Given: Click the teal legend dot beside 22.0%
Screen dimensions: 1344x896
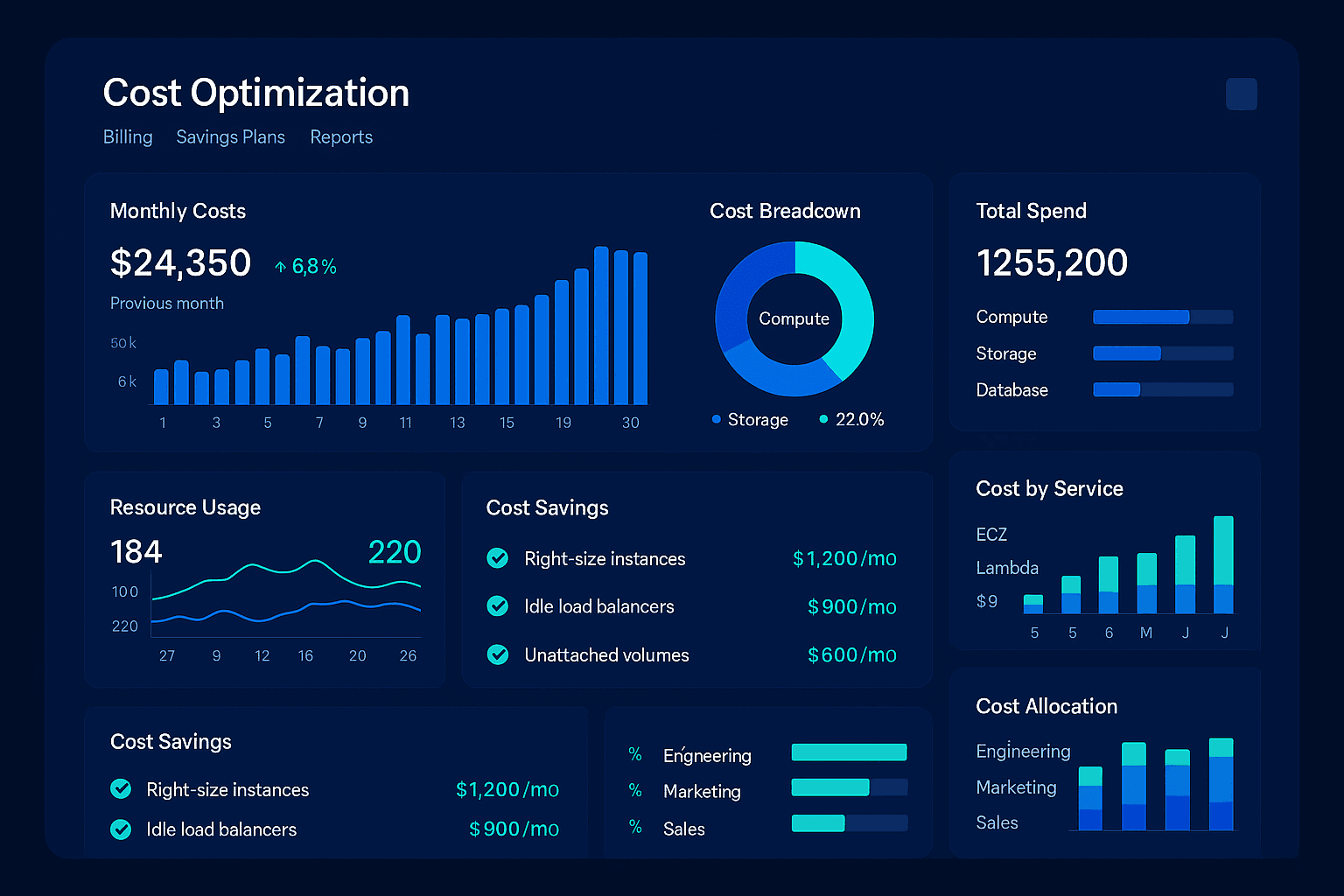Looking at the screenshot, I should click(x=823, y=420).
